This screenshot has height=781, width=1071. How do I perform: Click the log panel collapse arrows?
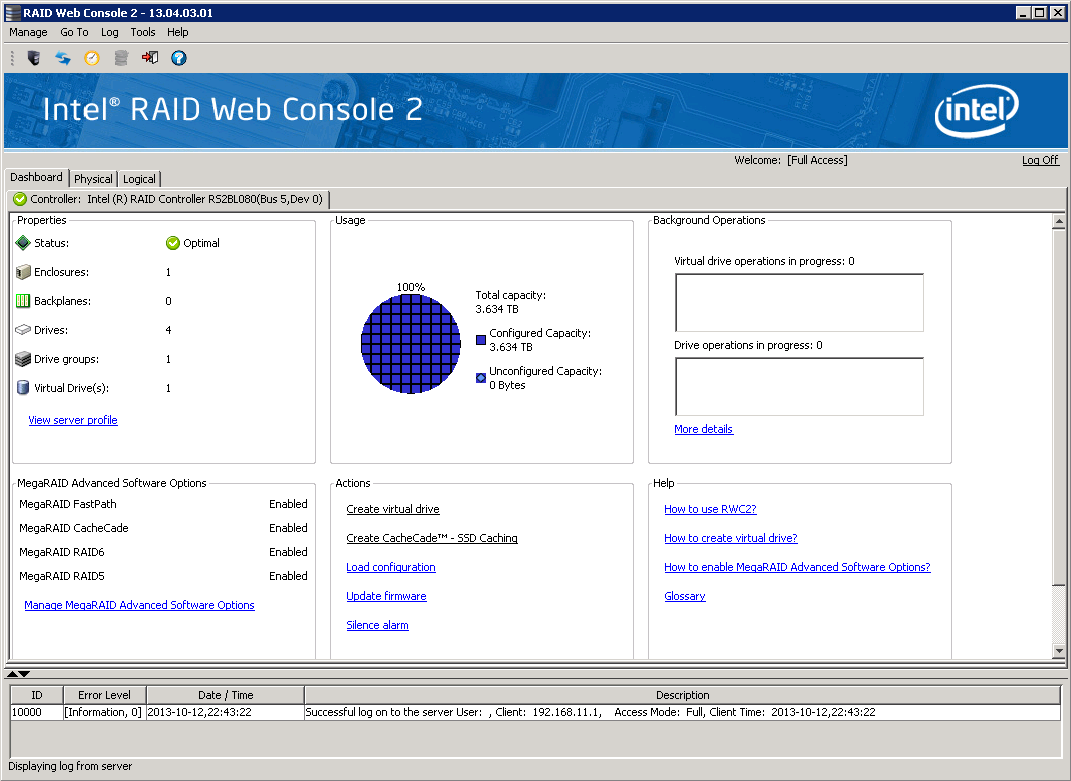18,674
